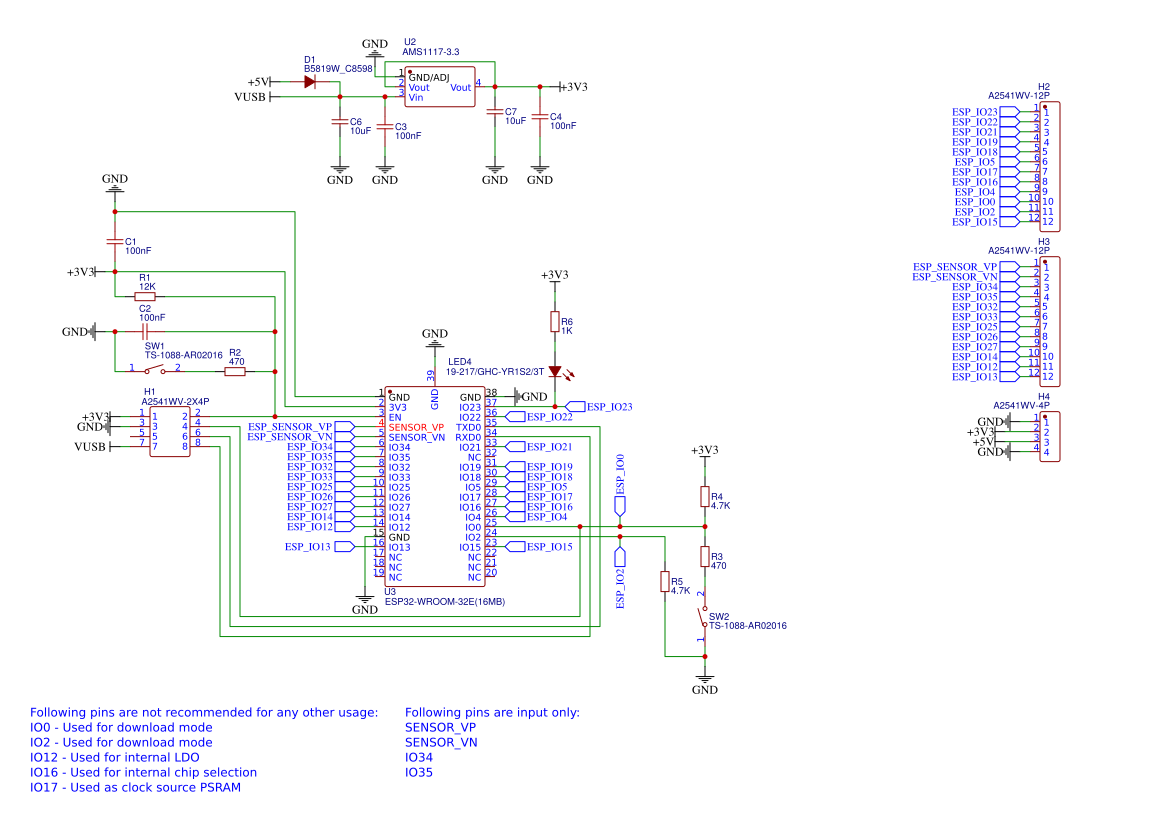Image resolution: width=1169 pixels, height=827 pixels.
Task: Click the 'A2541WV-2X4P' label above H1
Action: click(175, 401)
